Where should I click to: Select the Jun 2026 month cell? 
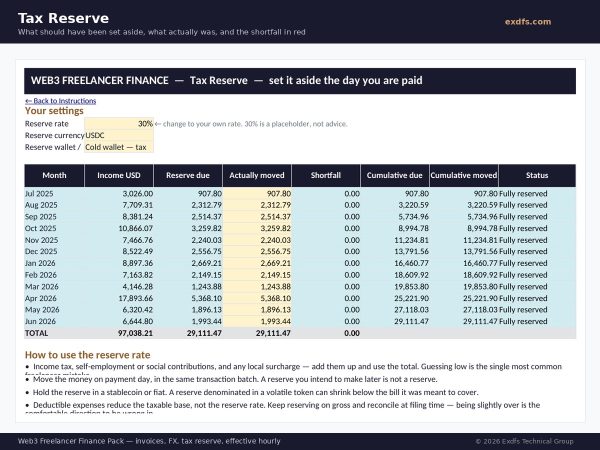[x=54, y=321]
